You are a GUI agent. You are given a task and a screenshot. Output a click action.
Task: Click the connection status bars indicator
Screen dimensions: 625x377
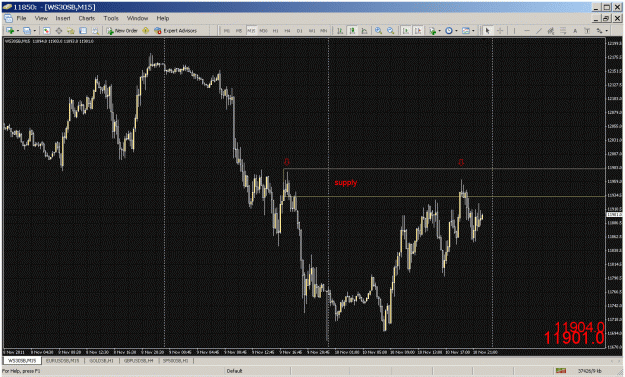click(561, 371)
